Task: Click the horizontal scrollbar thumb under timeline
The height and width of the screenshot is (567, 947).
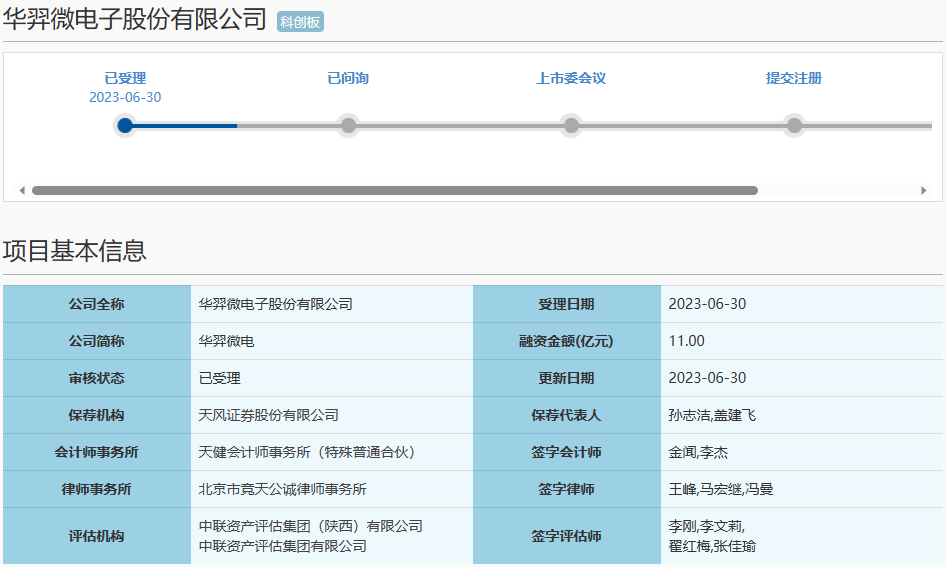Action: coord(394,191)
